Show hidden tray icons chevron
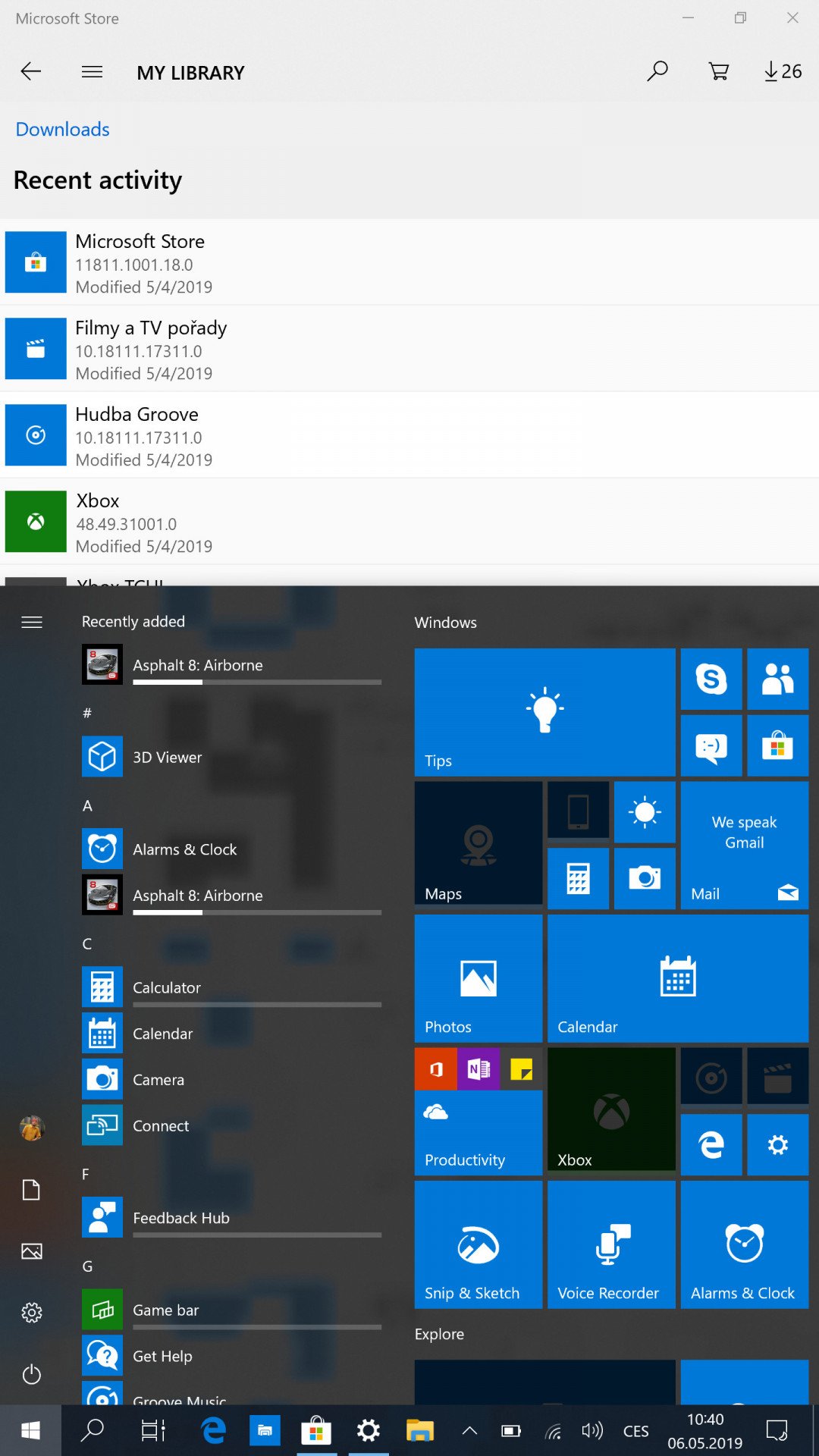The image size is (819, 1456). (469, 1431)
